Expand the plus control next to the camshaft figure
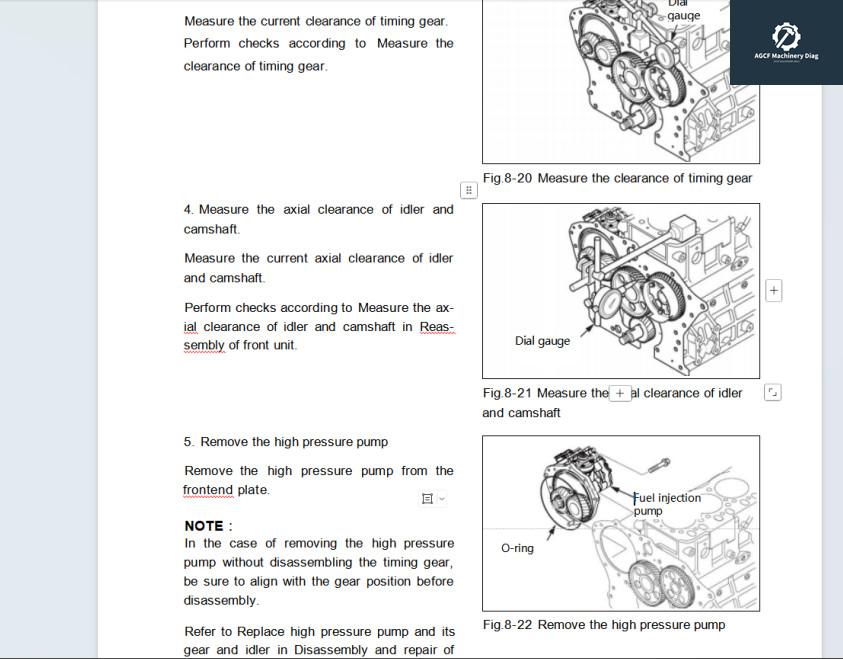Screen dimensions: 843x659 coord(773,289)
